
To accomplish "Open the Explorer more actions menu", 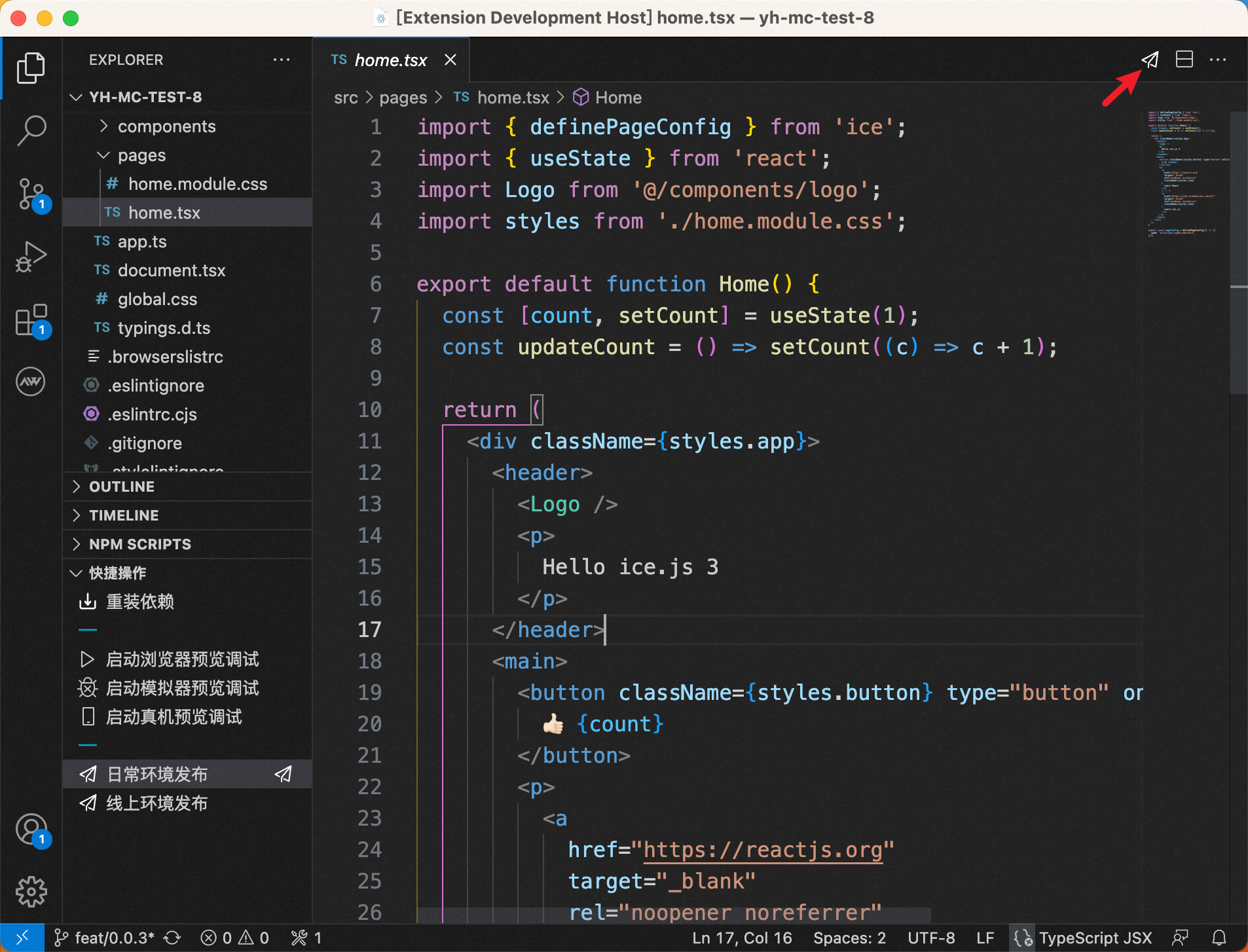I will (x=282, y=60).
